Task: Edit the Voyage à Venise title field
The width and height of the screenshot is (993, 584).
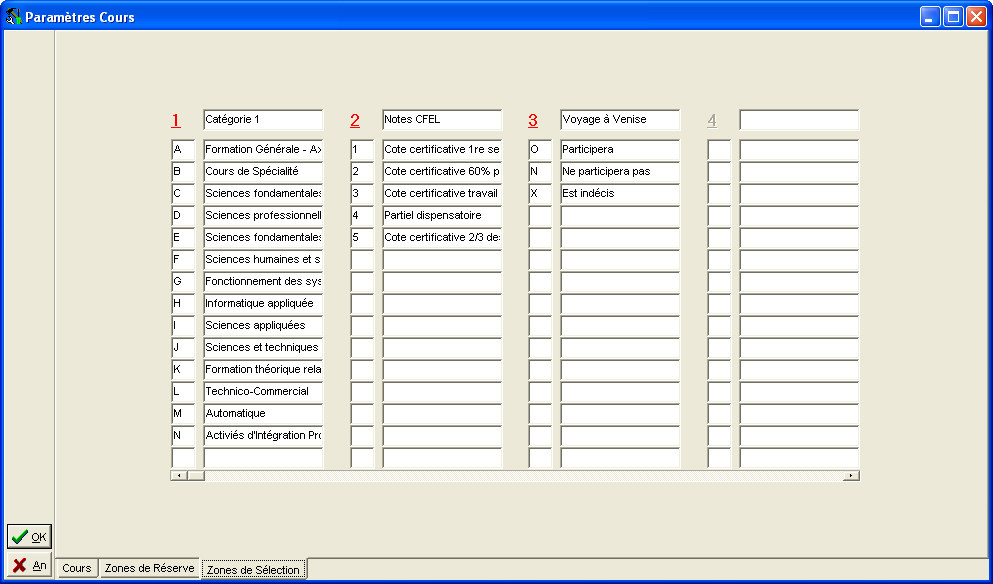Action: tap(620, 120)
